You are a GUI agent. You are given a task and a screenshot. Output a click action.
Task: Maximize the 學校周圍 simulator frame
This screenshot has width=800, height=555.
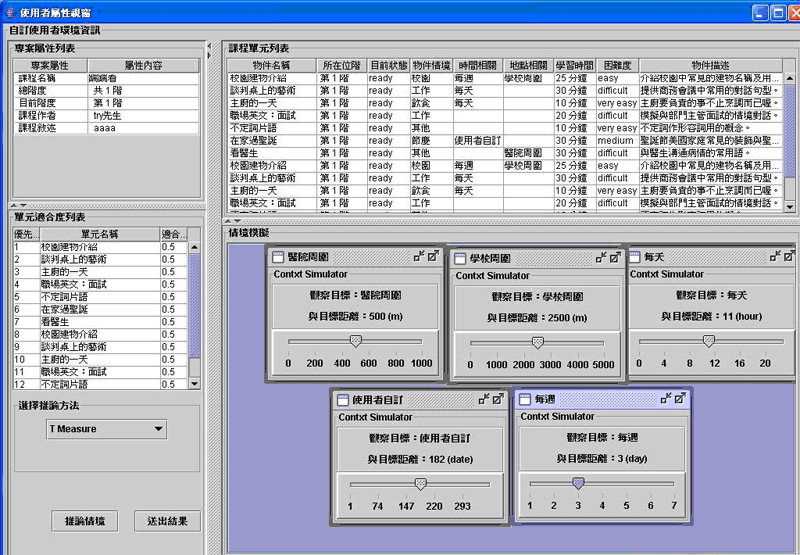pos(615,257)
